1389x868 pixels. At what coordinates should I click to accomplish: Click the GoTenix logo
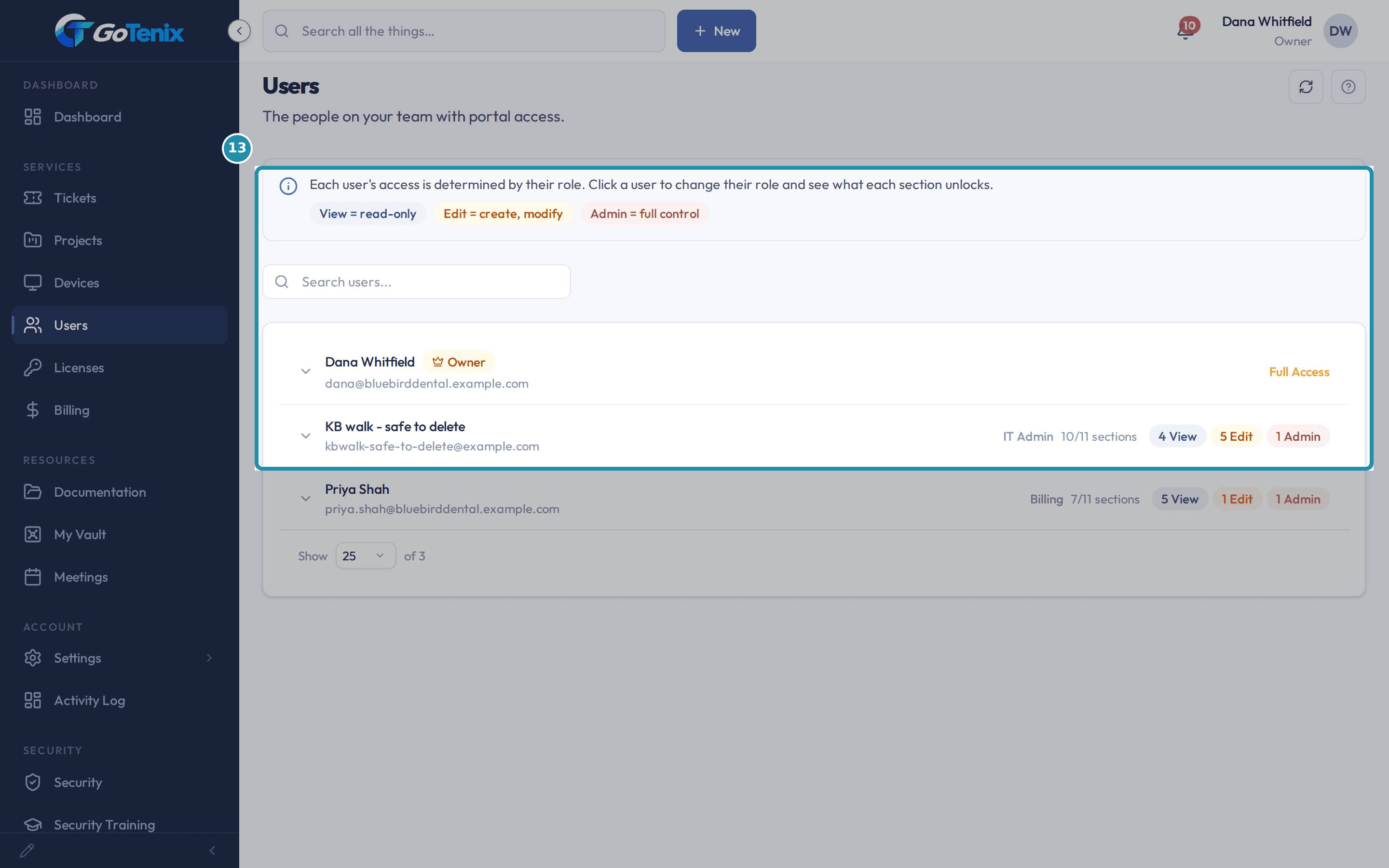[x=120, y=31]
